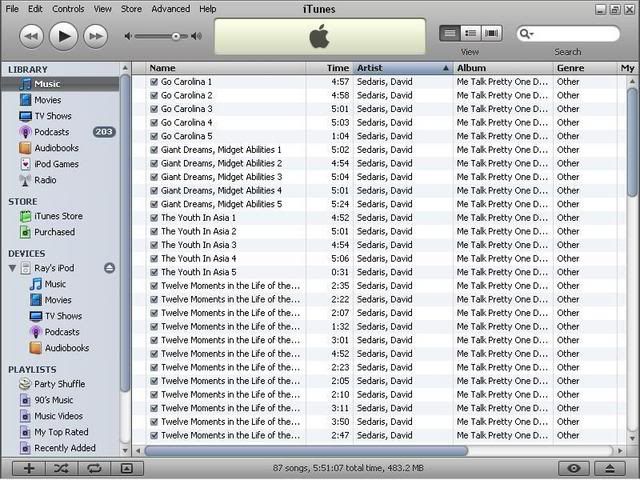
Task: Open the Music Videos playlist
Action: (x=60, y=416)
